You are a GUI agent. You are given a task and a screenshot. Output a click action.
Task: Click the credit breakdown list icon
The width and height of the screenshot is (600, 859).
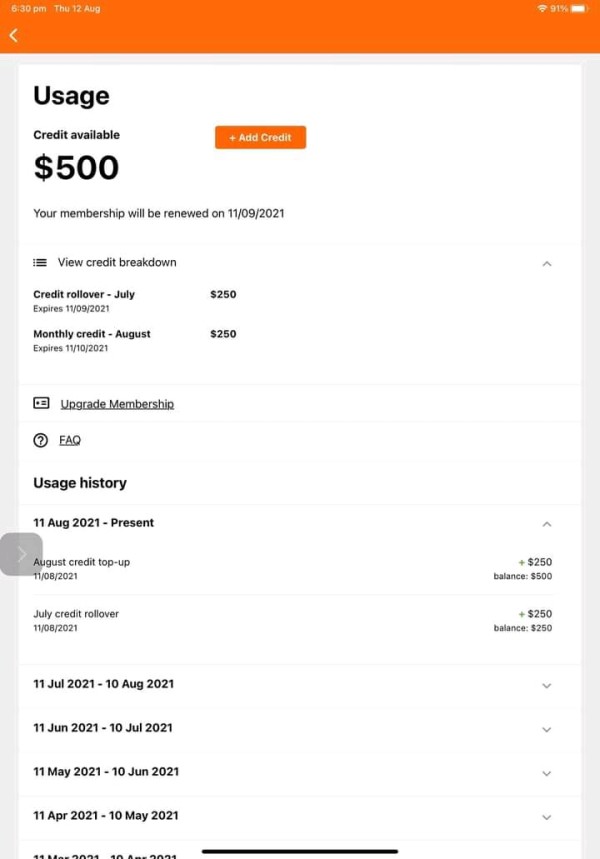(x=40, y=263)
